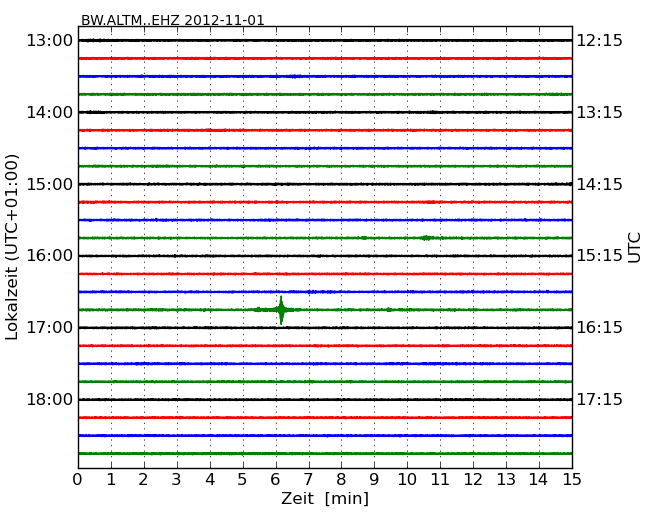Click the 12:15 UTC label

[x=600, y=41]
